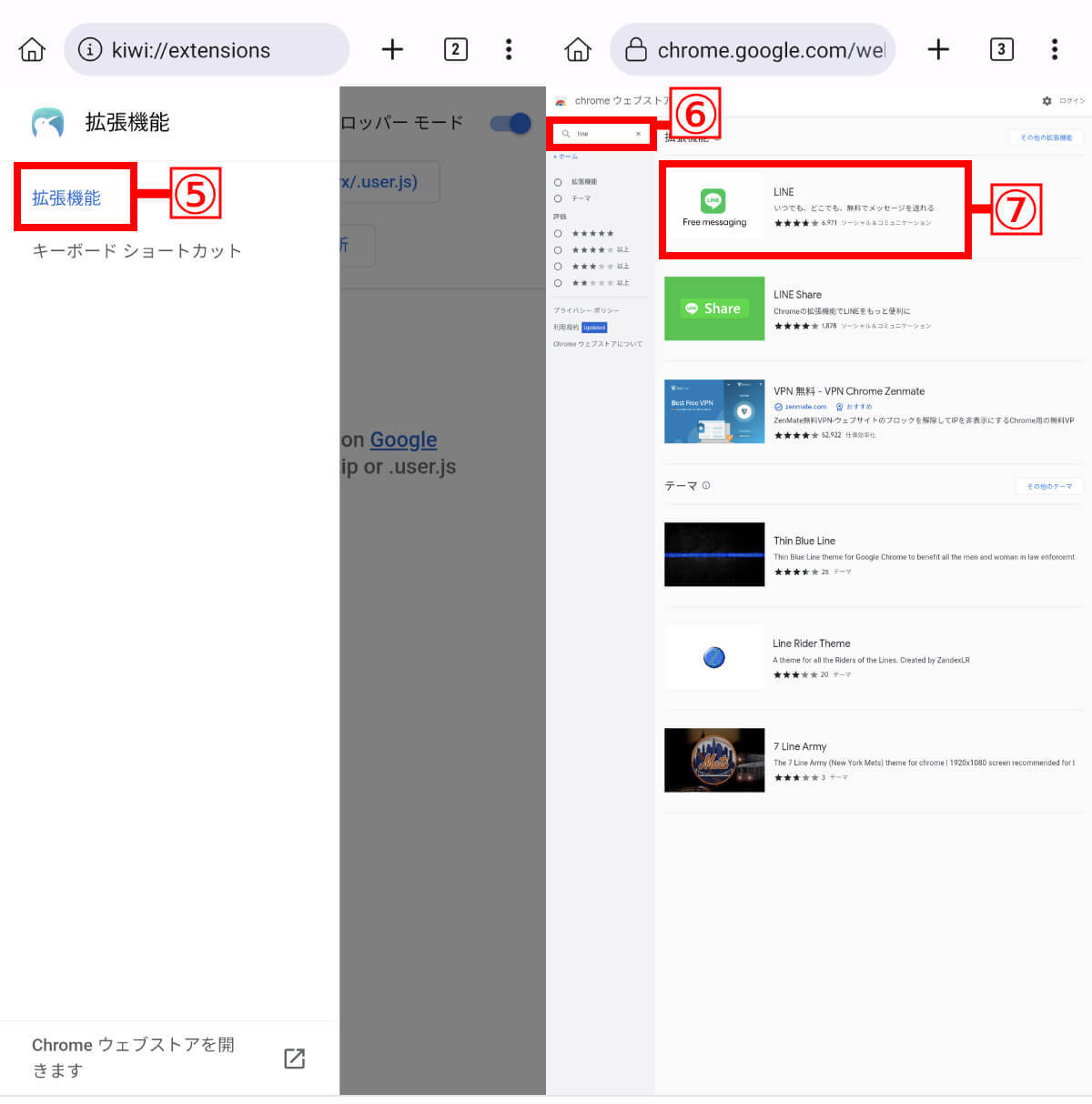Open the three-dot menu in left browser

coord(509,49)
